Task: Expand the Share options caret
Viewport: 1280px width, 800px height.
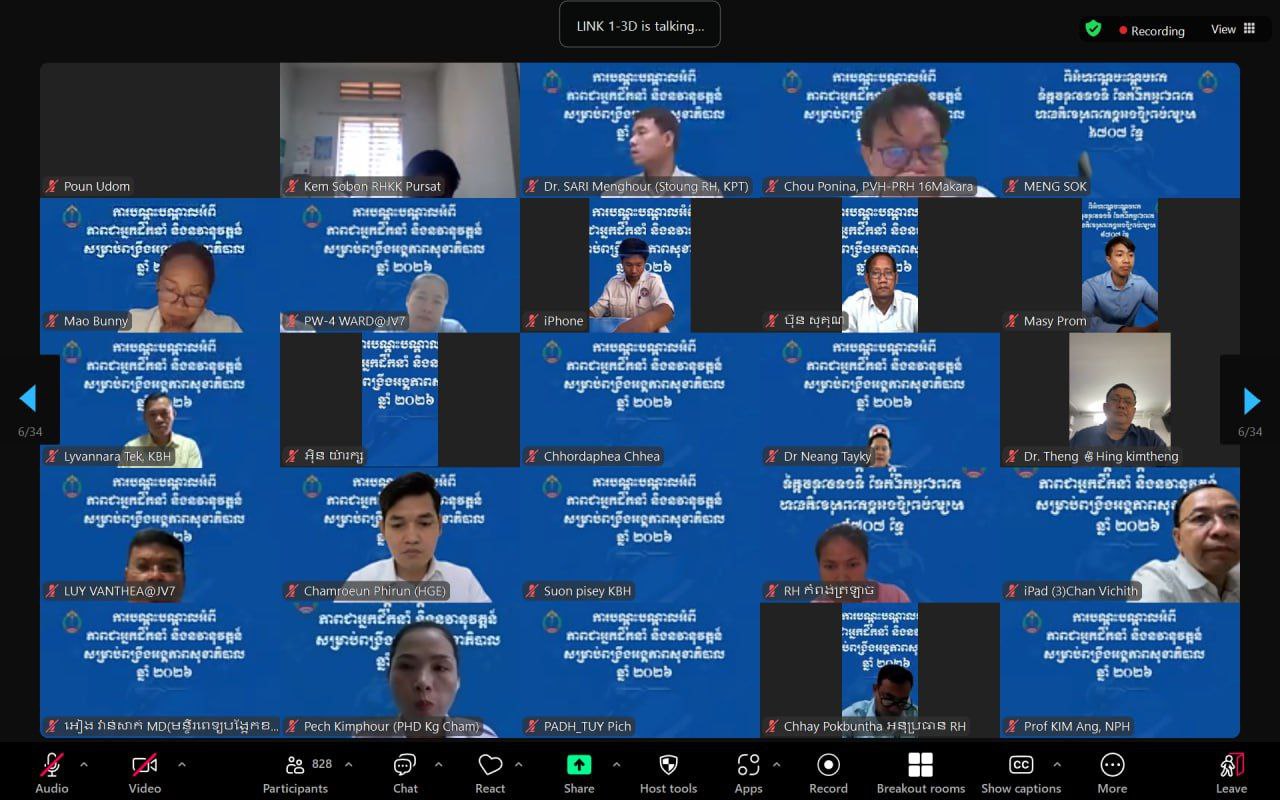Action: [616, 765]
